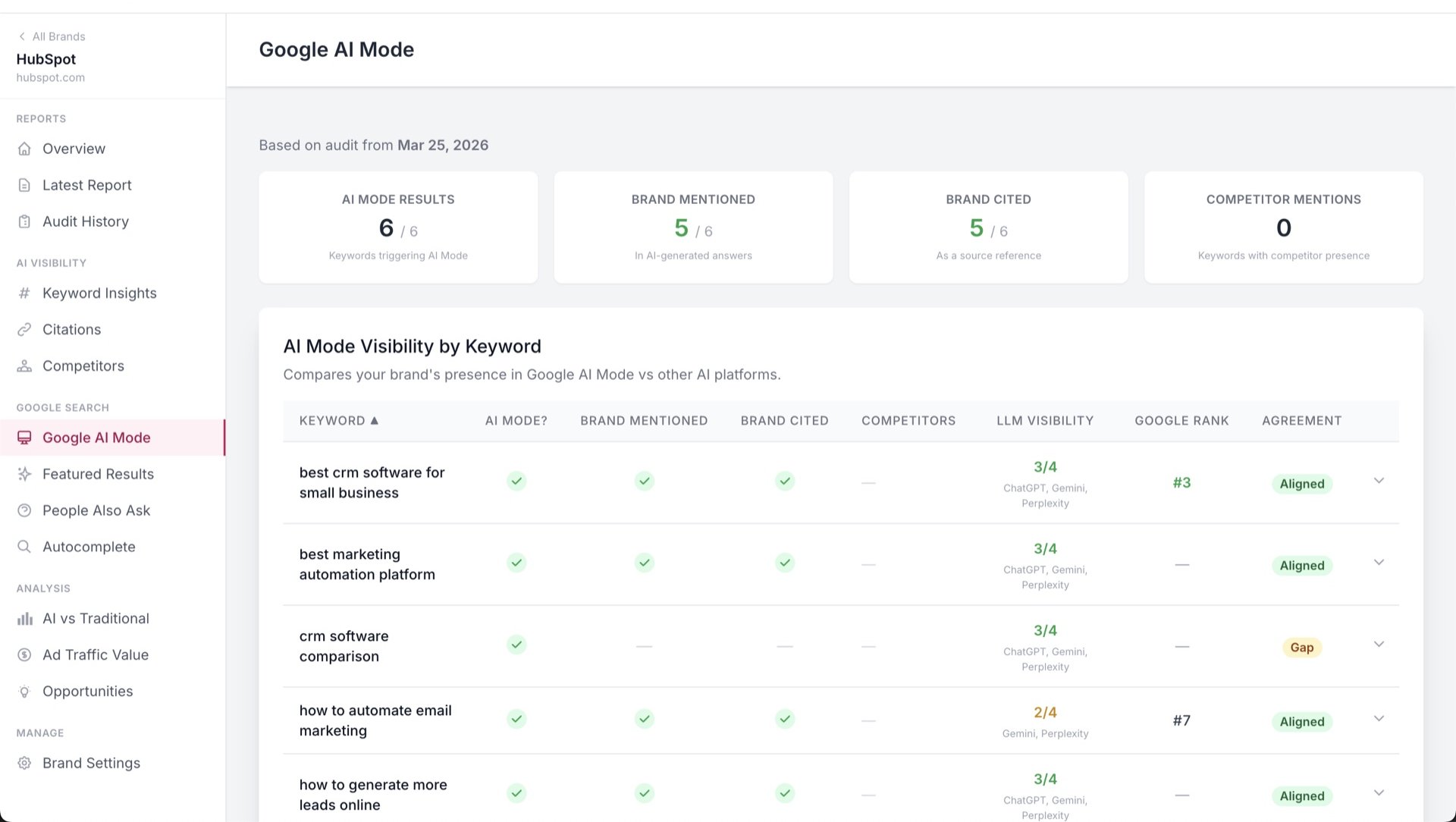Click the Audit History clipboard icon
Screen dimensions: 1456x822
coord(24,221)
